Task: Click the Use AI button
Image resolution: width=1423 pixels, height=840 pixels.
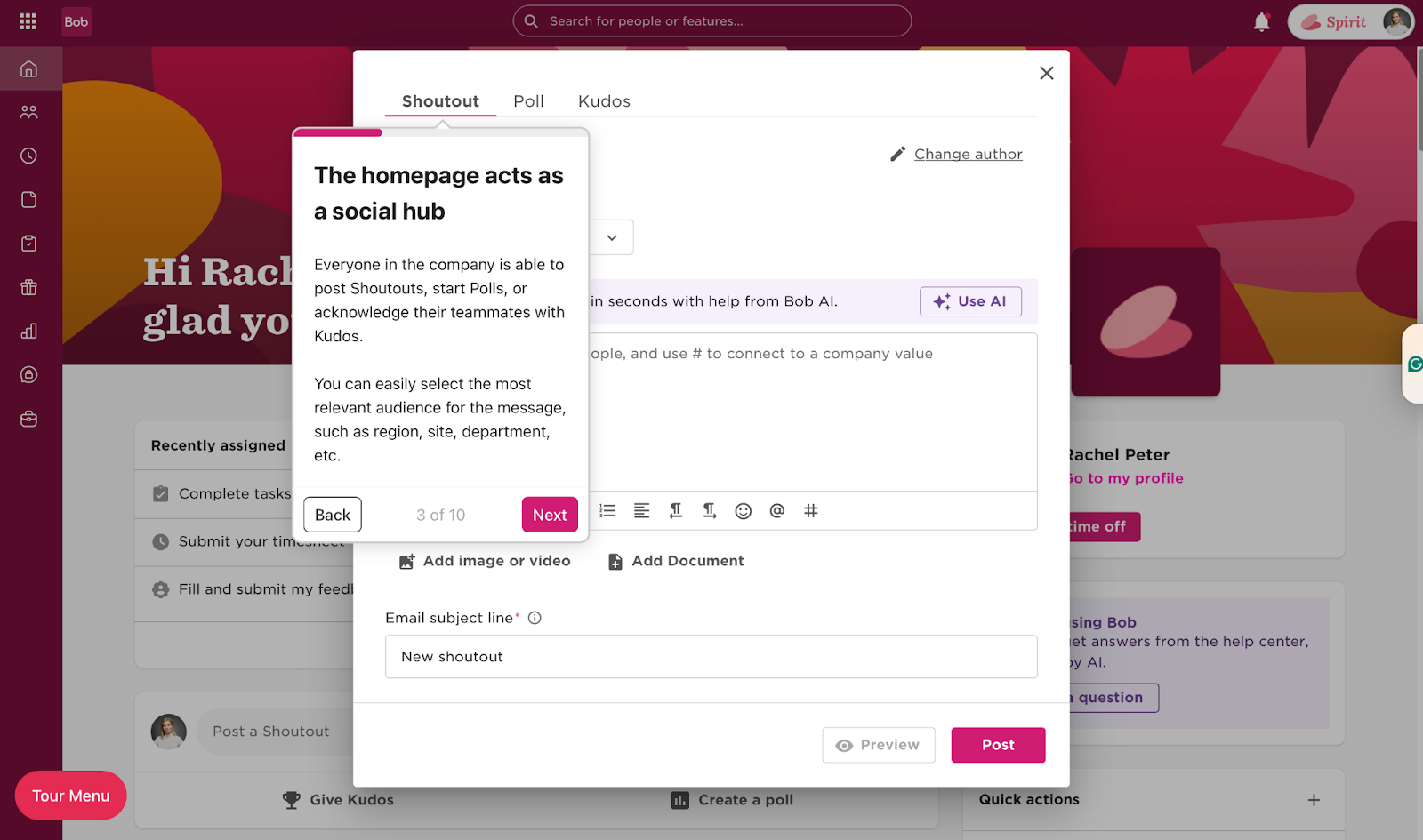Action: (970, 301)
